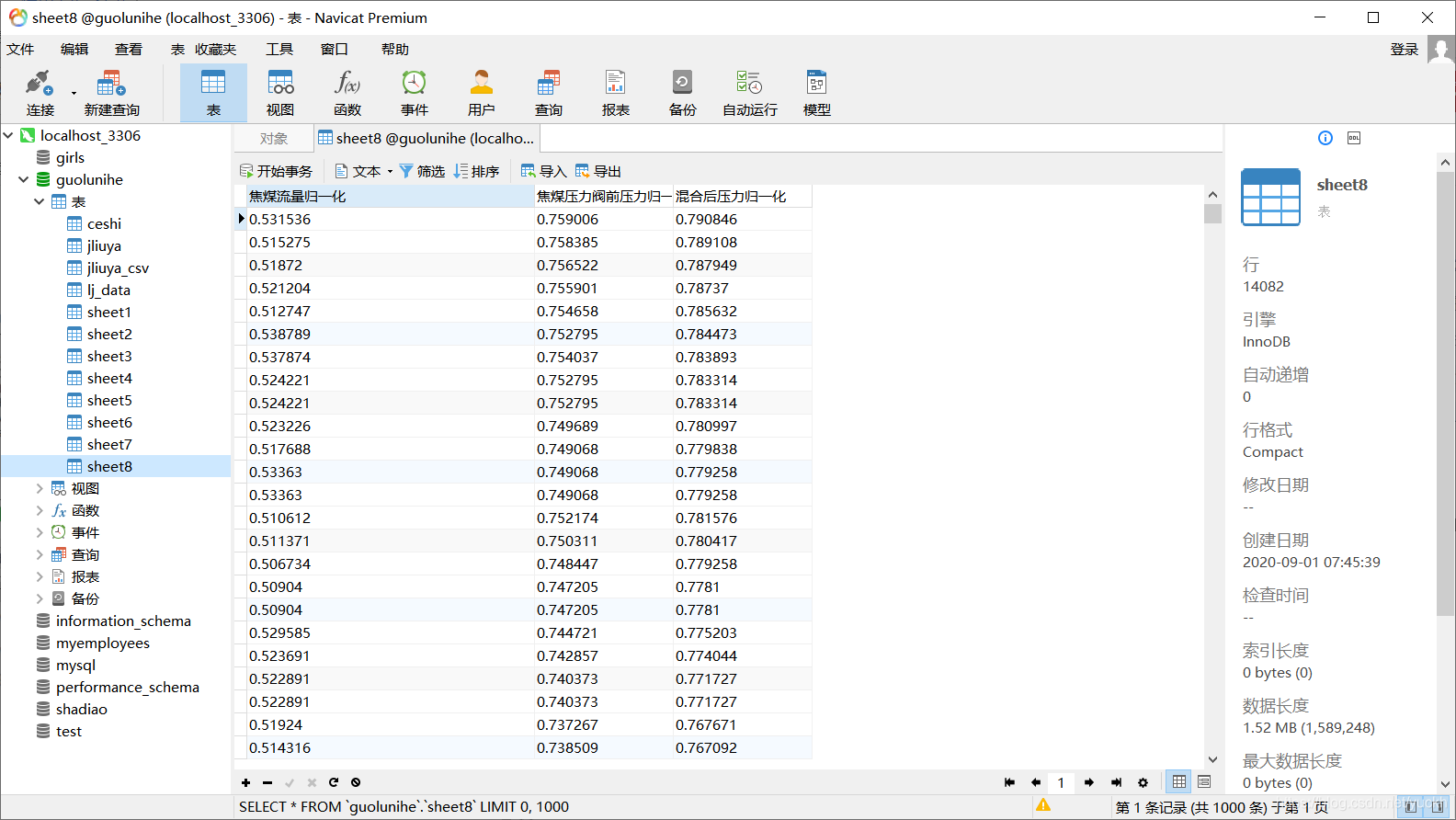Screen dimensions: 1456x820
Task: Open the 报表 (Report) toolbar icon
Action: (x=616, y=94)
